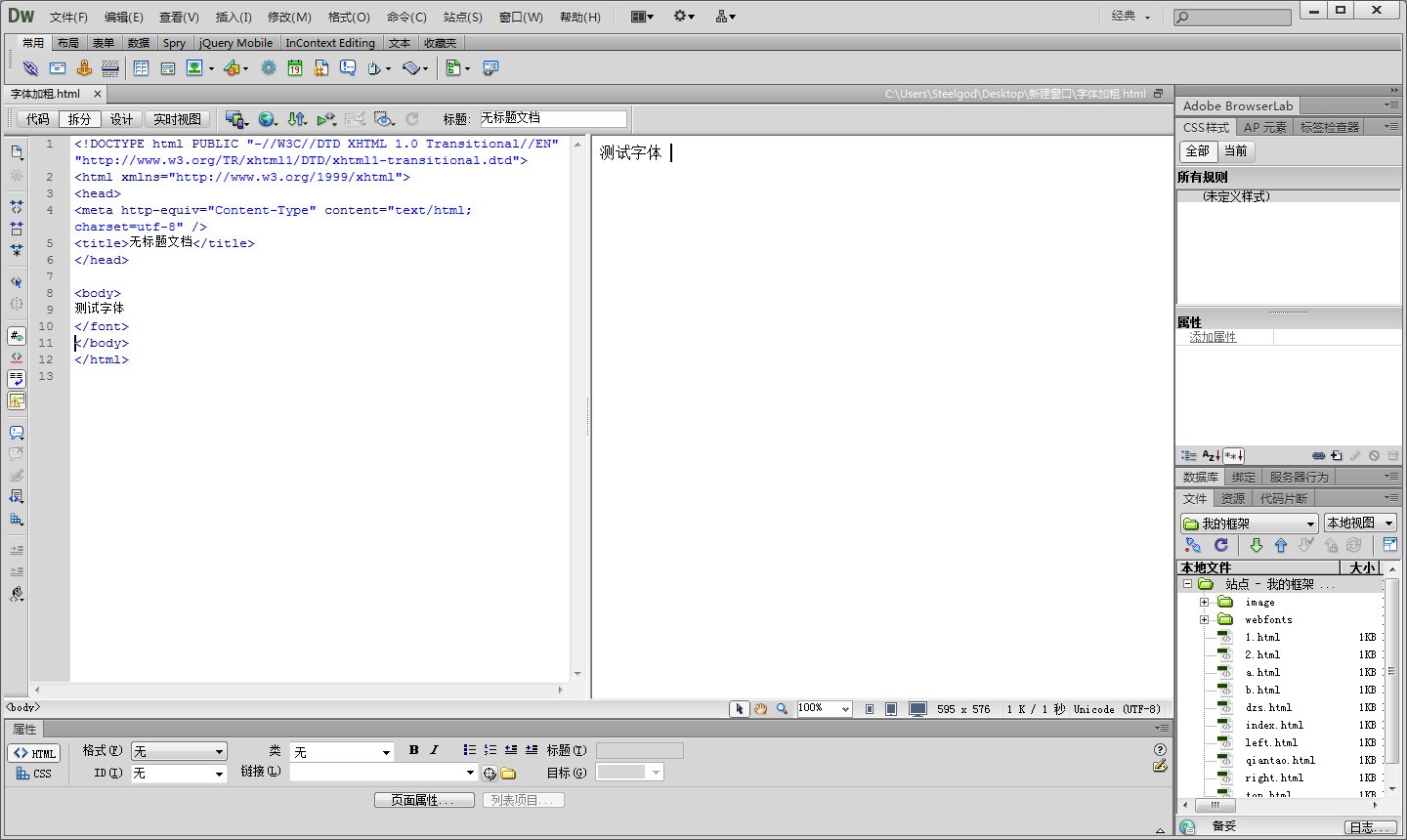This screenshot has width=1407, height=840.
Task: Expand the webfonts folder in file tree
Action: pyautogui.click(x=1204, y=619)
